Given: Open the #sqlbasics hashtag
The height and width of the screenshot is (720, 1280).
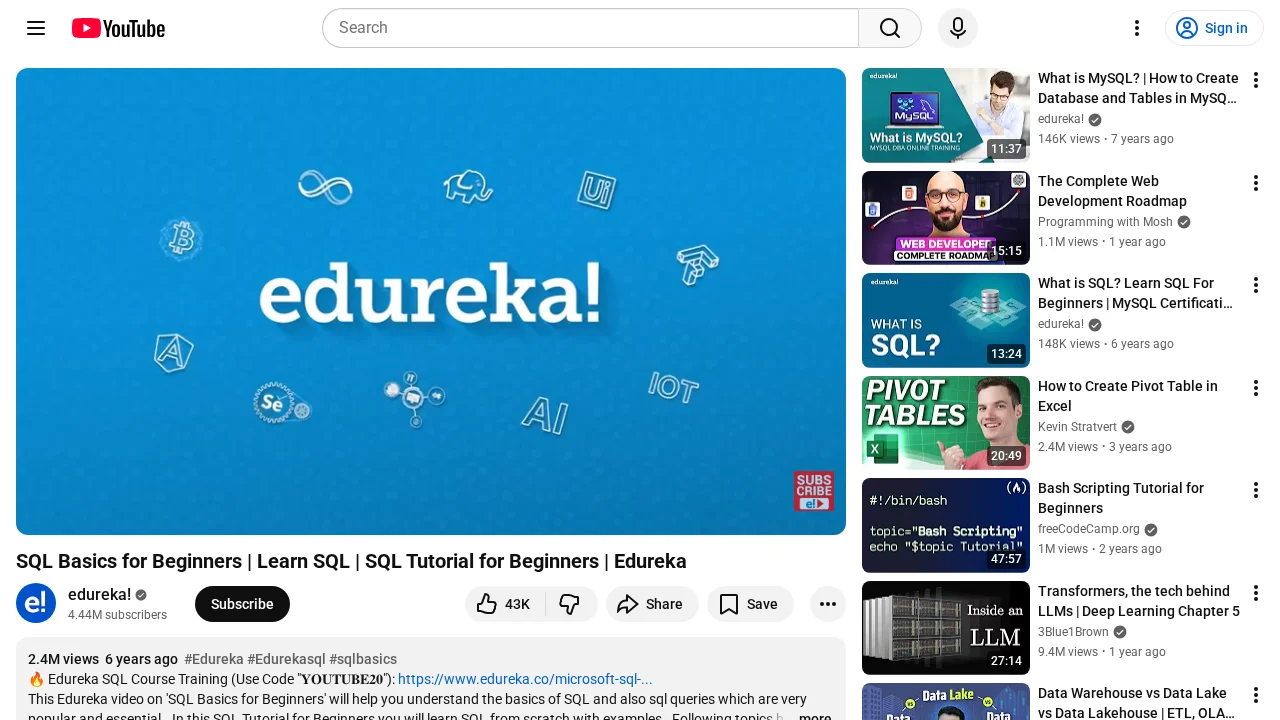Looking at the screenshot, I should [x=363, y=659].
